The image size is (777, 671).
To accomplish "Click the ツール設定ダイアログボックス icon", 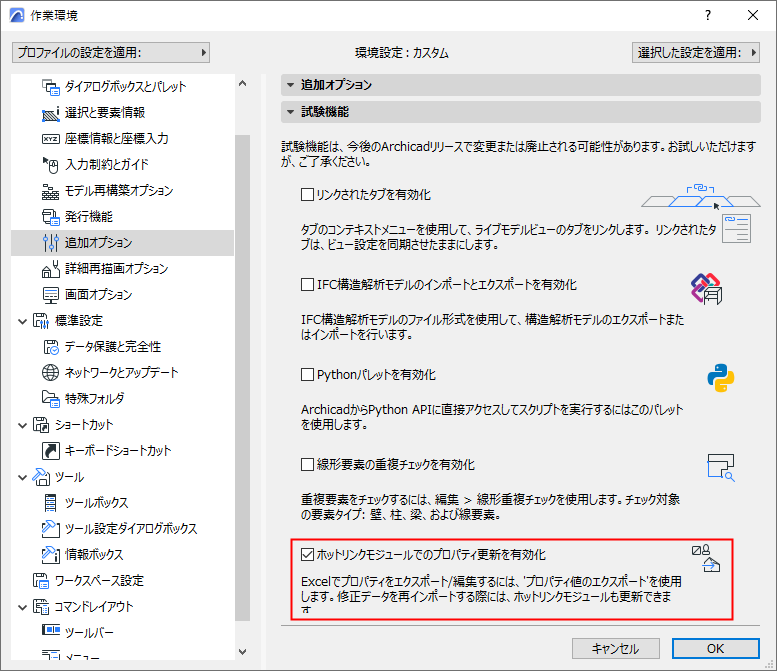I will pyautogui.click(x=51, y=529).
